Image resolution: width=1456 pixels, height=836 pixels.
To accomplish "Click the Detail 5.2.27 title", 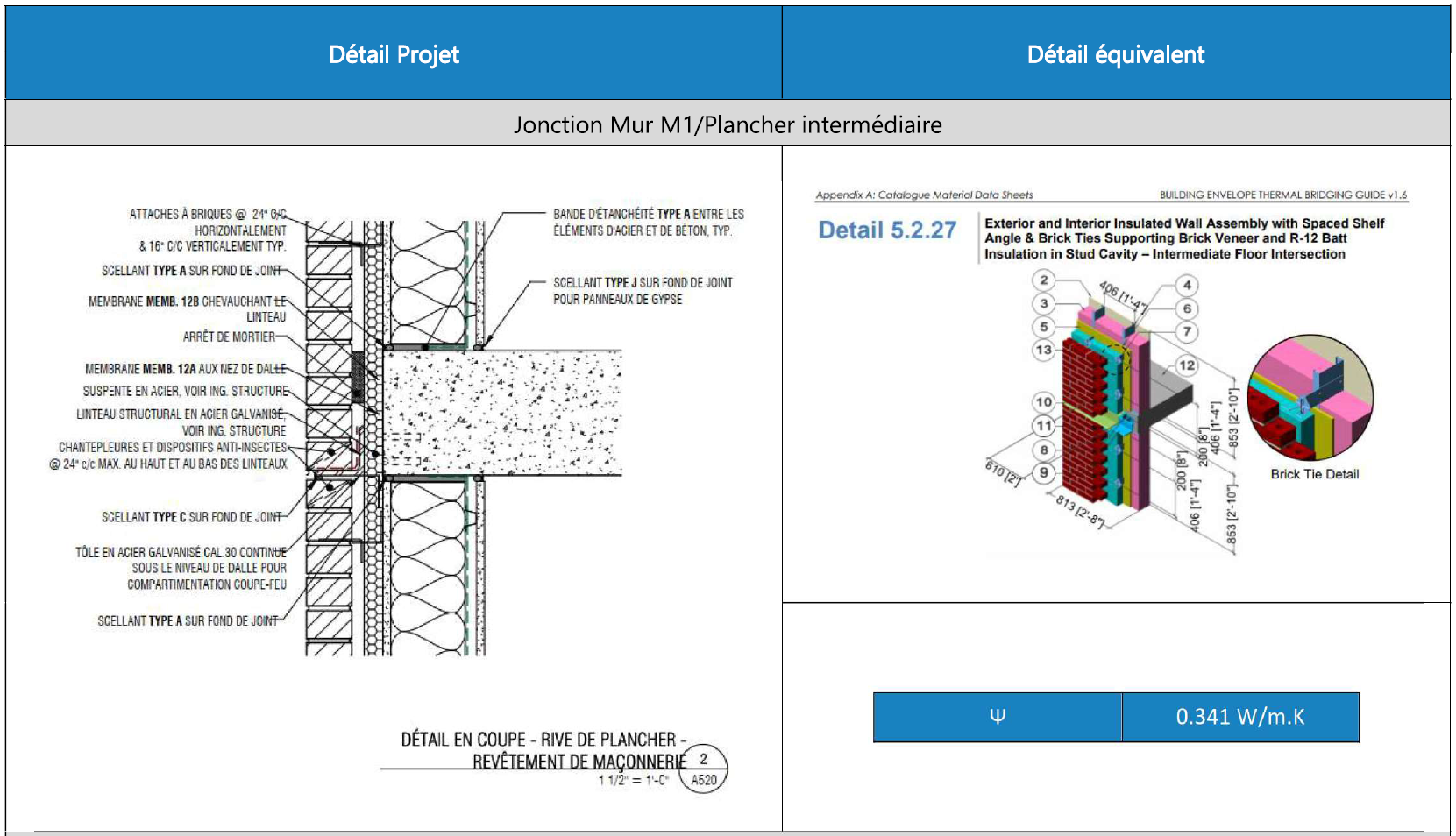I will tap(887, 230).
